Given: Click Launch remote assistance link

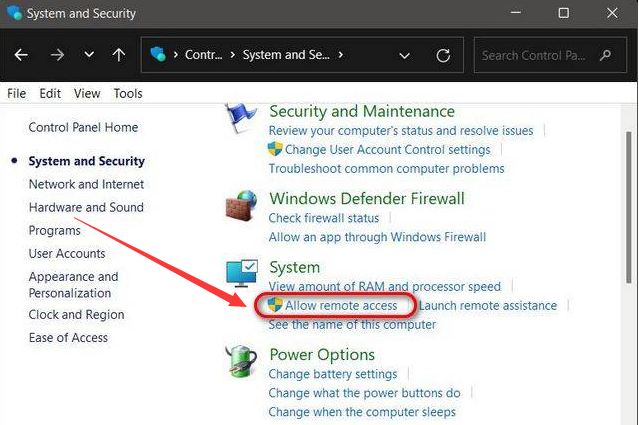Looking at the screenshot, I should click(x=488, y=305).
